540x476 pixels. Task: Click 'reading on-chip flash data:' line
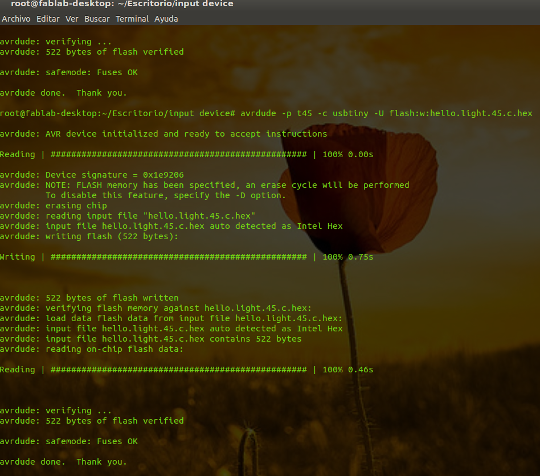click(92, 349)
